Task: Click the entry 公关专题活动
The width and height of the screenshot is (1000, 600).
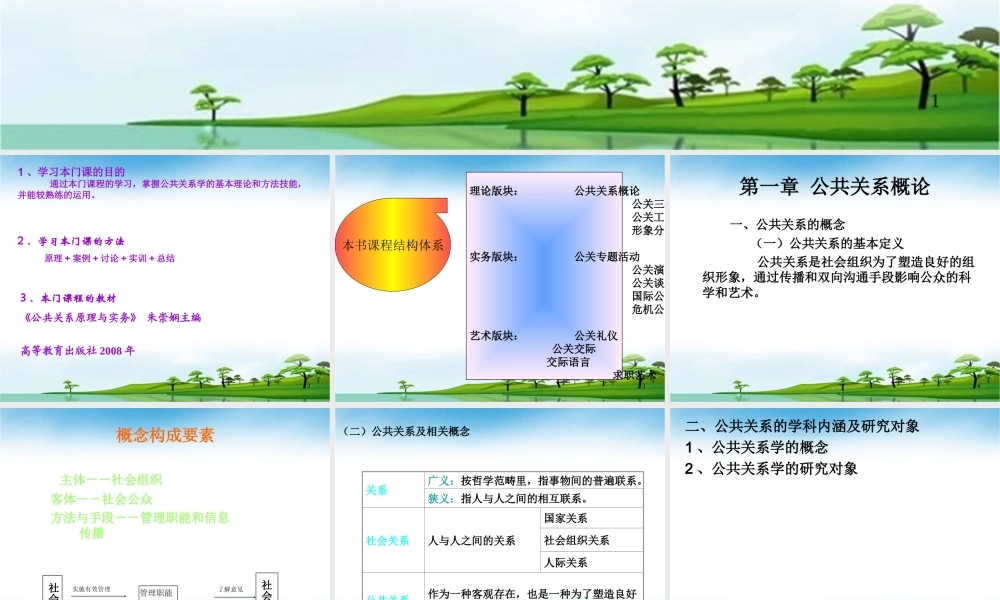Action: point(607,257)
